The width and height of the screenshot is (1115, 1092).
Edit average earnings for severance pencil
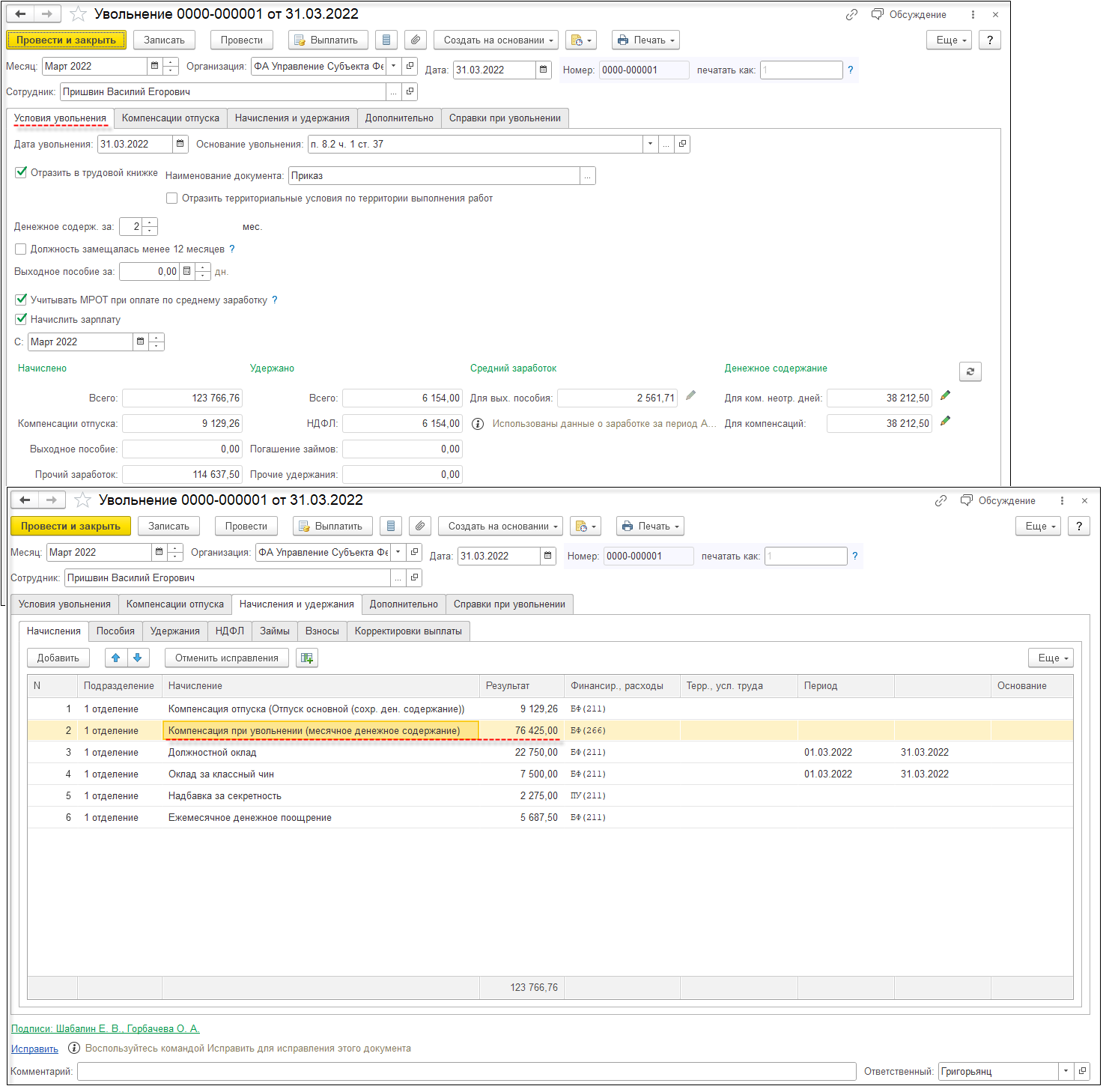click(690, 395)
